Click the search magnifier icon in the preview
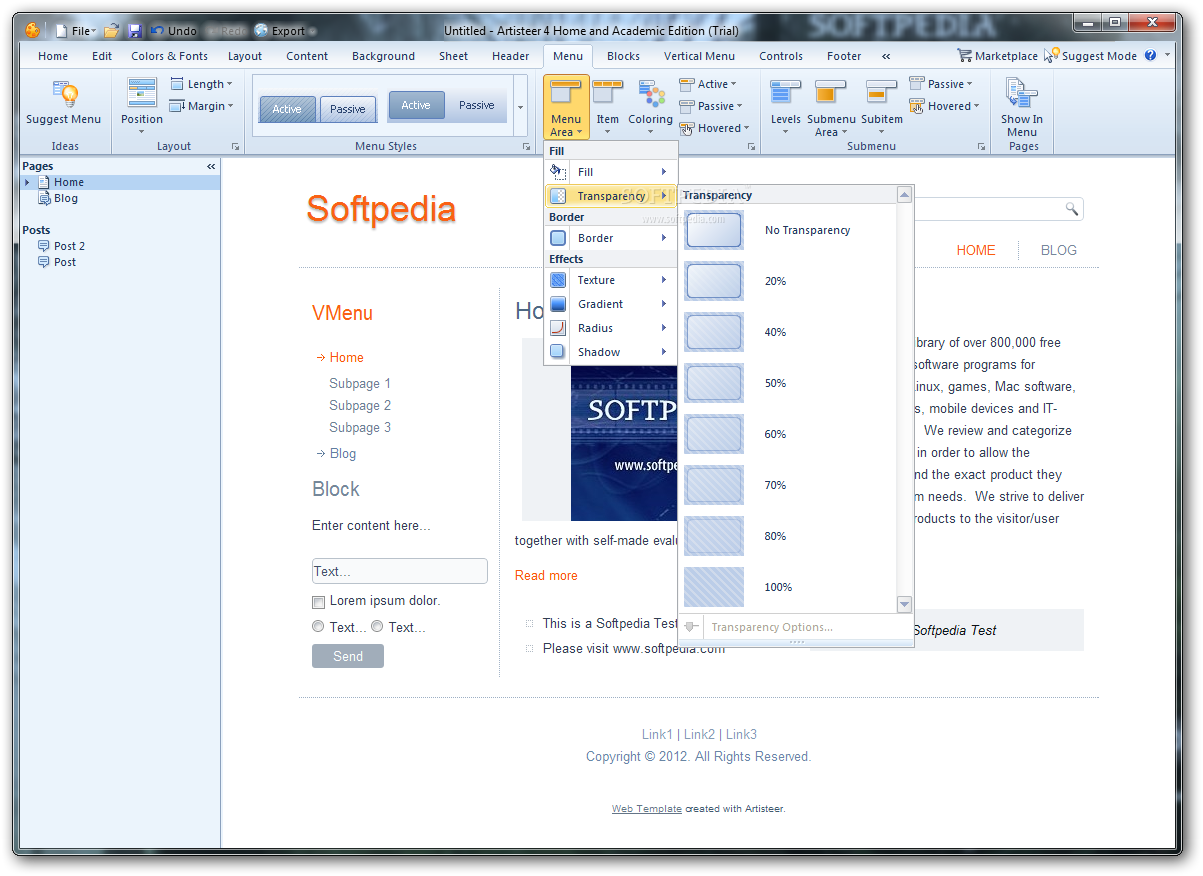The height and width of the screenshot is (876, 1203). click(1072, 209)
